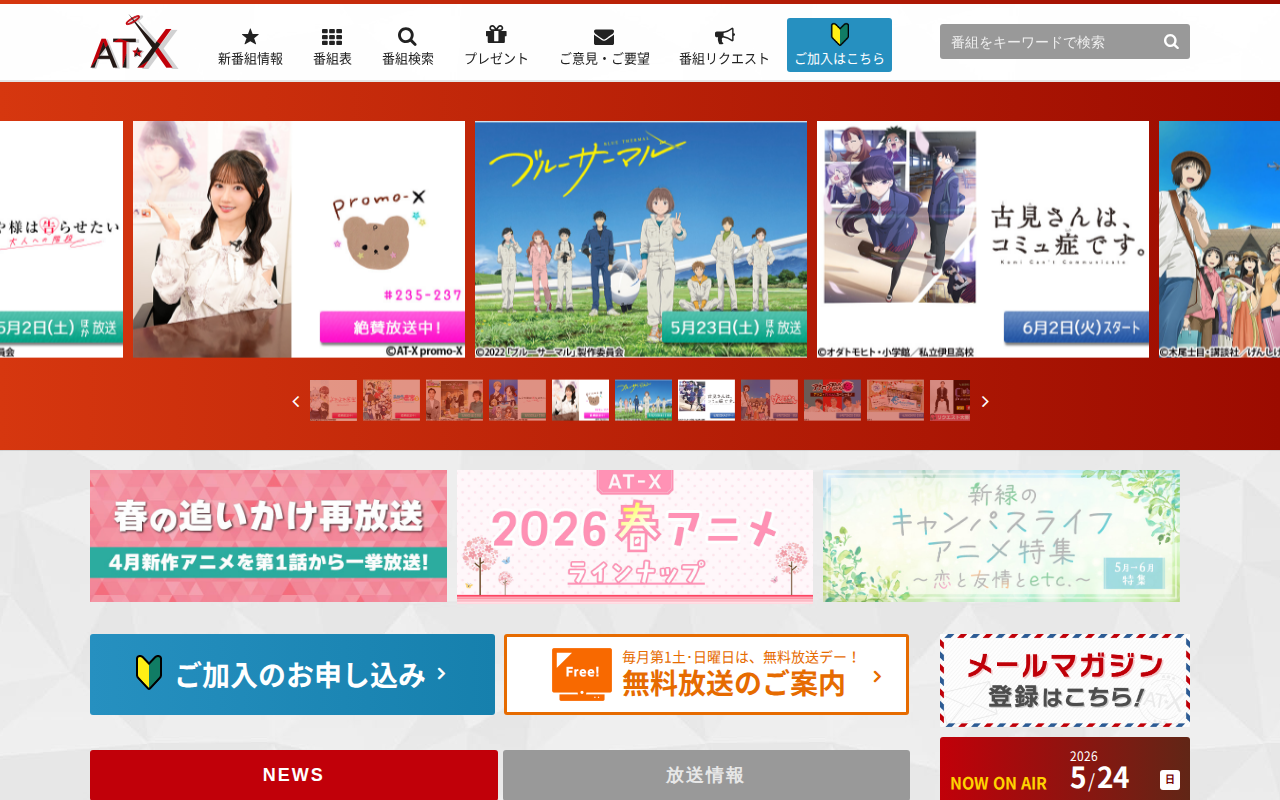Click the ご加入はこちら header button
The height and width of the screenshot is (800, 1280).
(839, 45)
